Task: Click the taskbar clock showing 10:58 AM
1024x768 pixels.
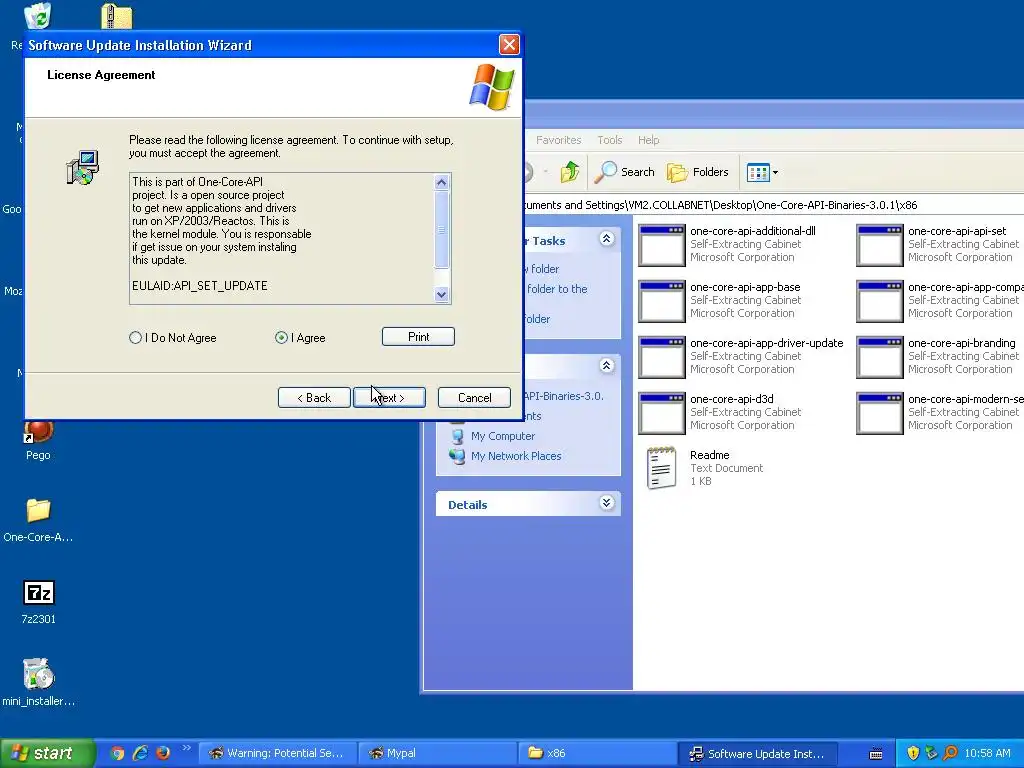Action: pyautogui.click(x=987, y=753)
